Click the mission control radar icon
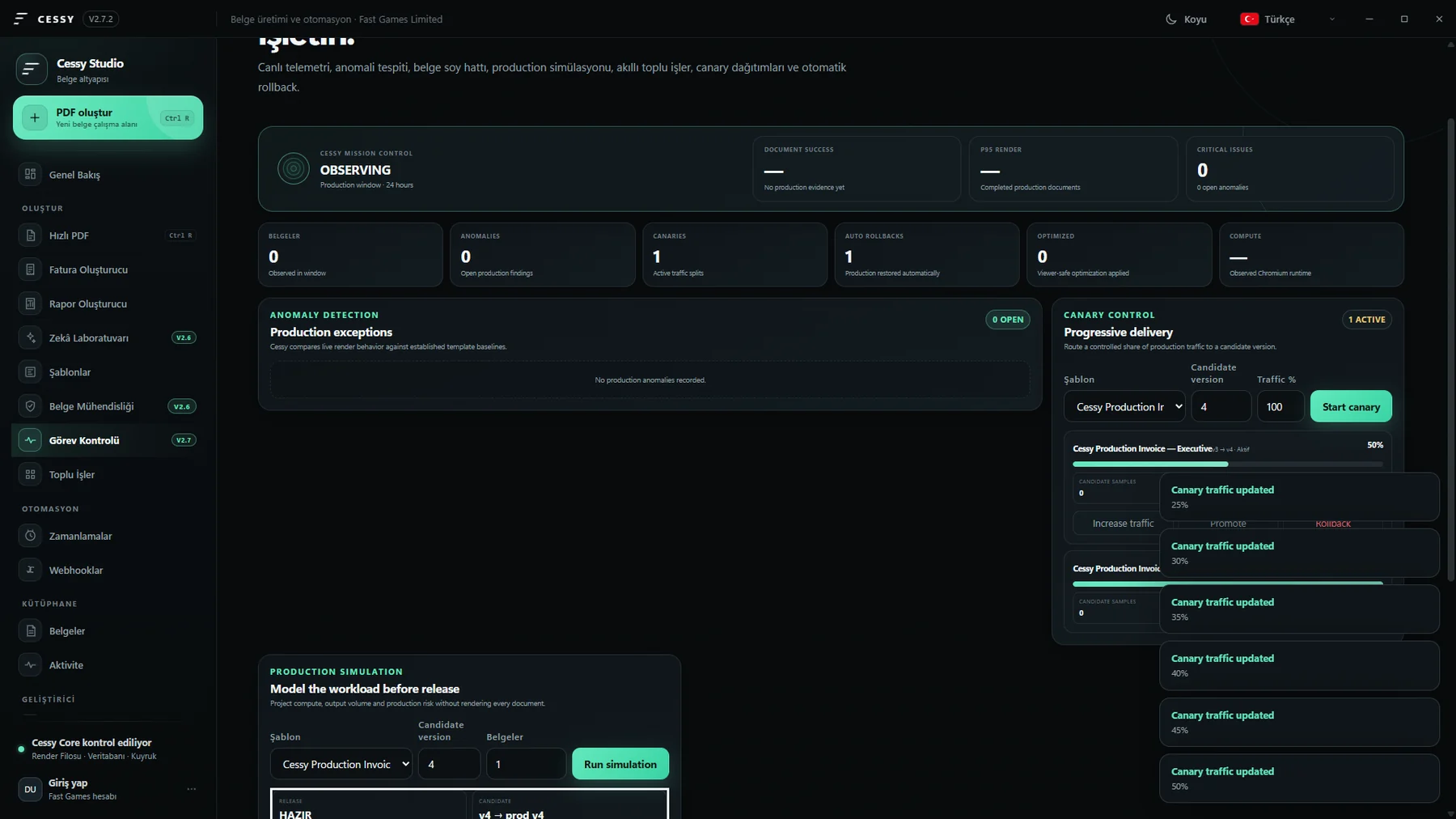1456x819 pixels. [294, 168]
